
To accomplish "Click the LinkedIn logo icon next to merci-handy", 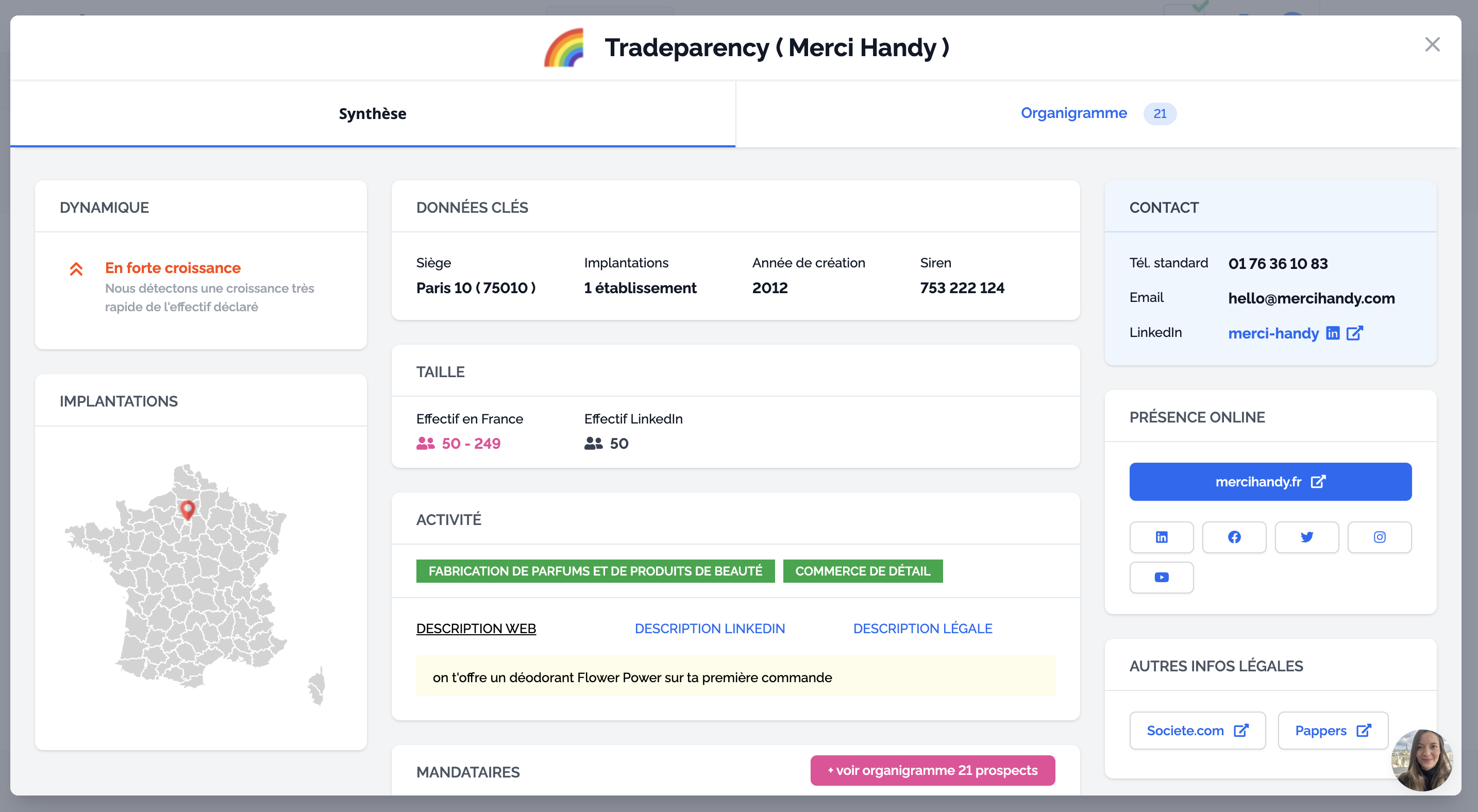I will tap(1332, 333).
